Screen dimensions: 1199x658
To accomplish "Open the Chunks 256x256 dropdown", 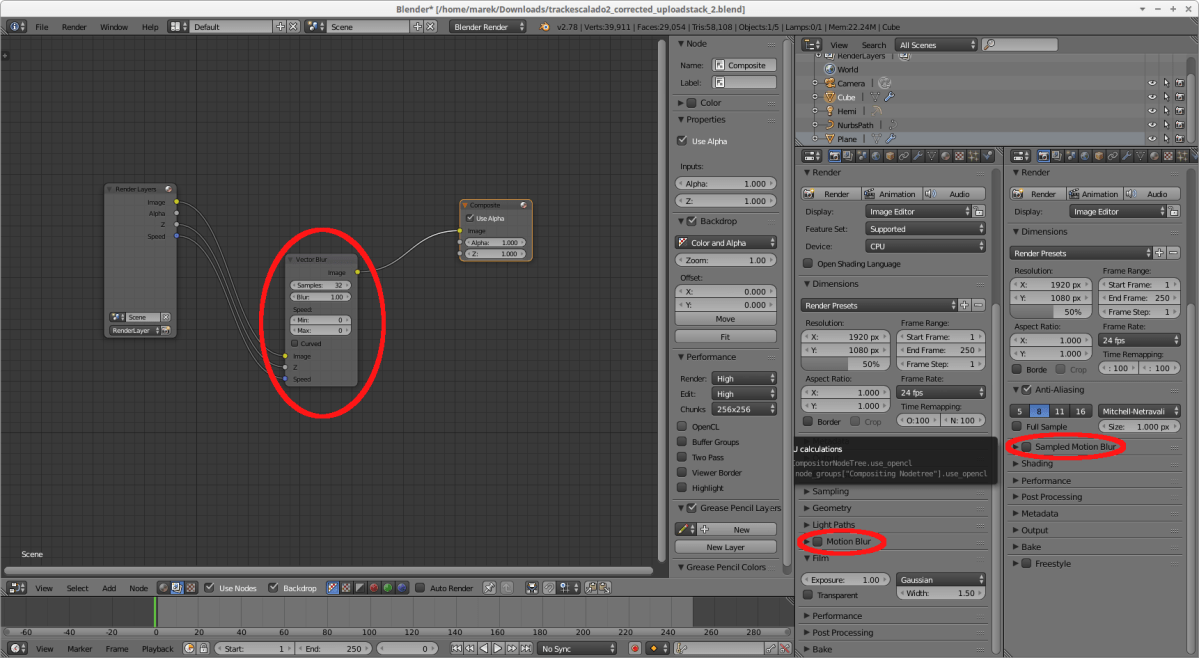I will coord(744,409).
